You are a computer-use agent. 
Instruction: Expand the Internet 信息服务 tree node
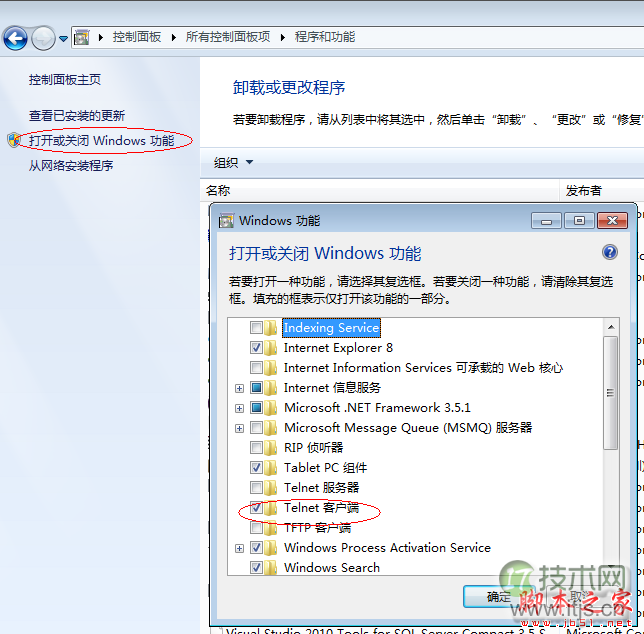click(x=239, y=388)
